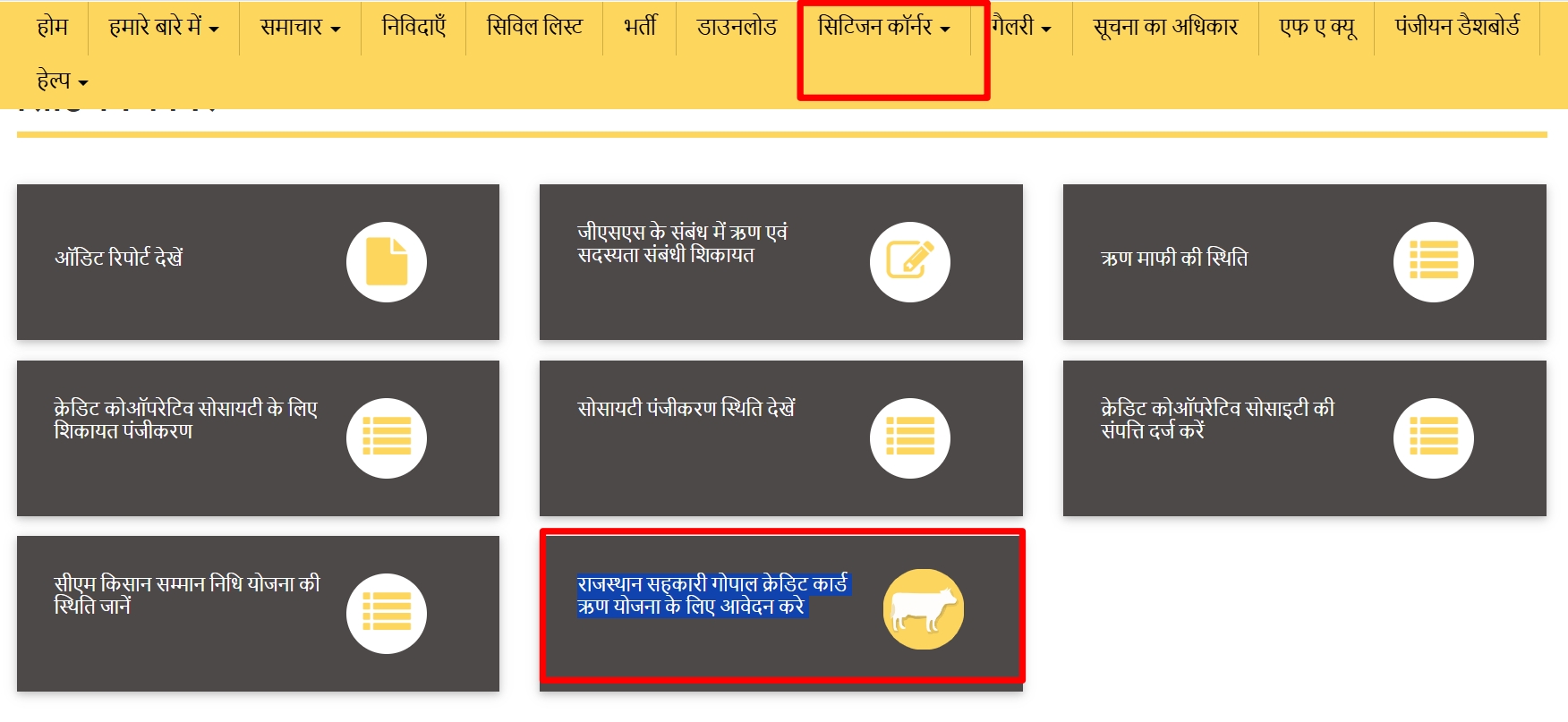Screen dimensions: 1568x722
Task: Open the हमारे बारे में dropdown
Action: [x=164, y=28]
